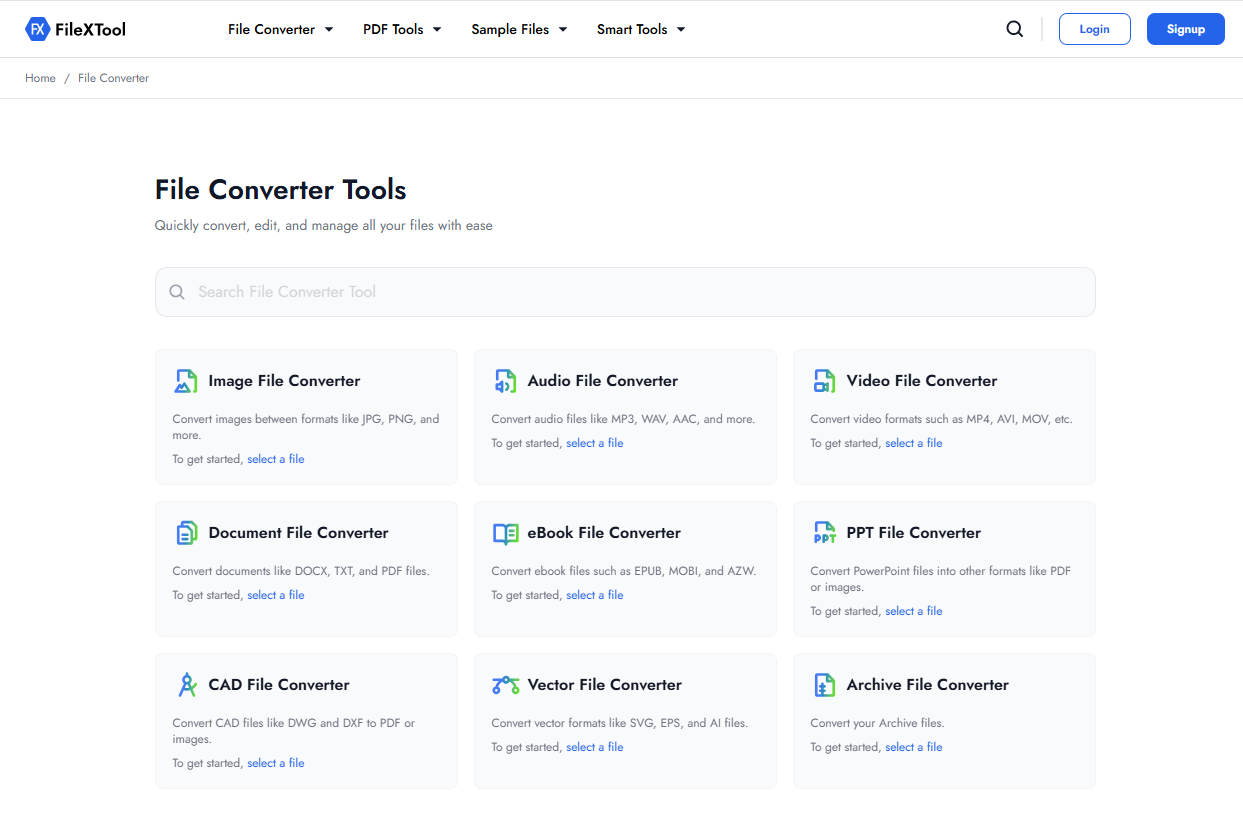Click the Vector File Converter icon
This screenshot has width=1243, height=839.
pos(505,685)
